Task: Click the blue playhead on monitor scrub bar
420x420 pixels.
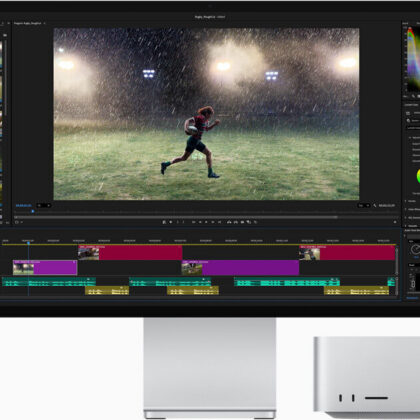Action: coord(33,211)
